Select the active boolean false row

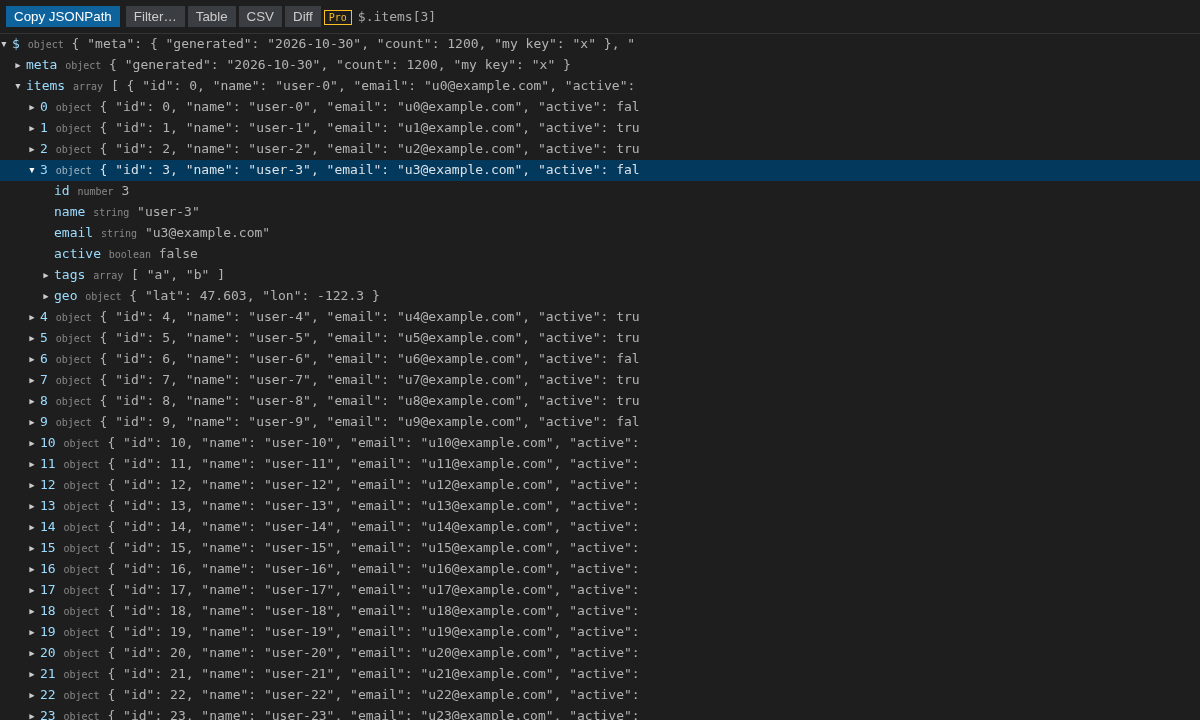coord(600,254)
